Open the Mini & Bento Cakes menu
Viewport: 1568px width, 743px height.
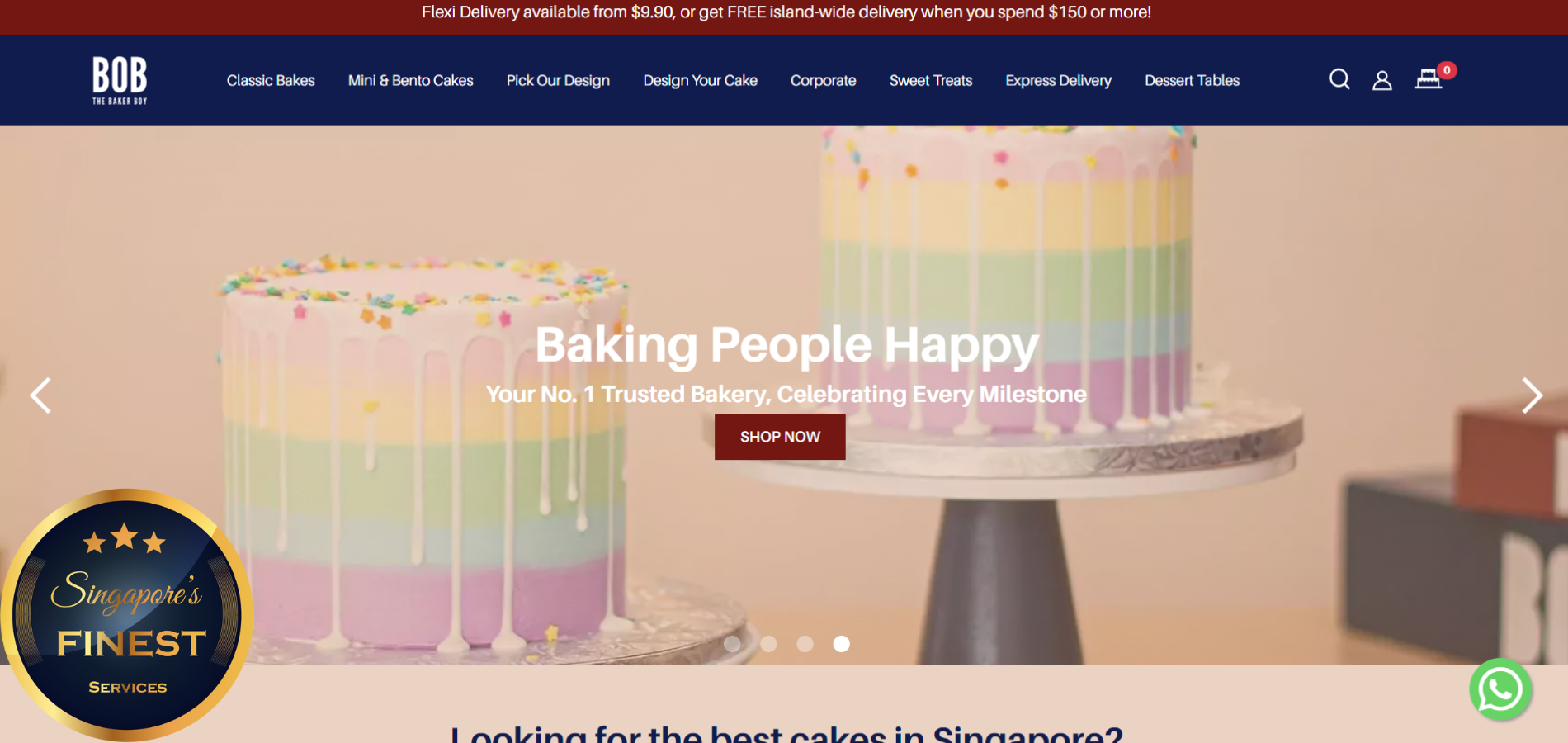410,81
